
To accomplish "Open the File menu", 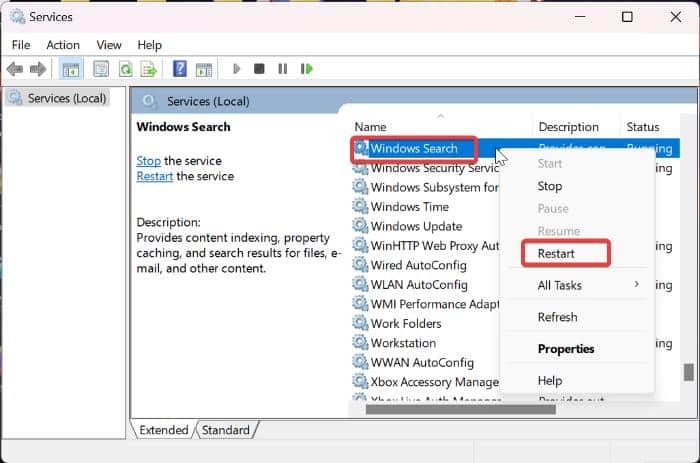I will tap(21, 45).
